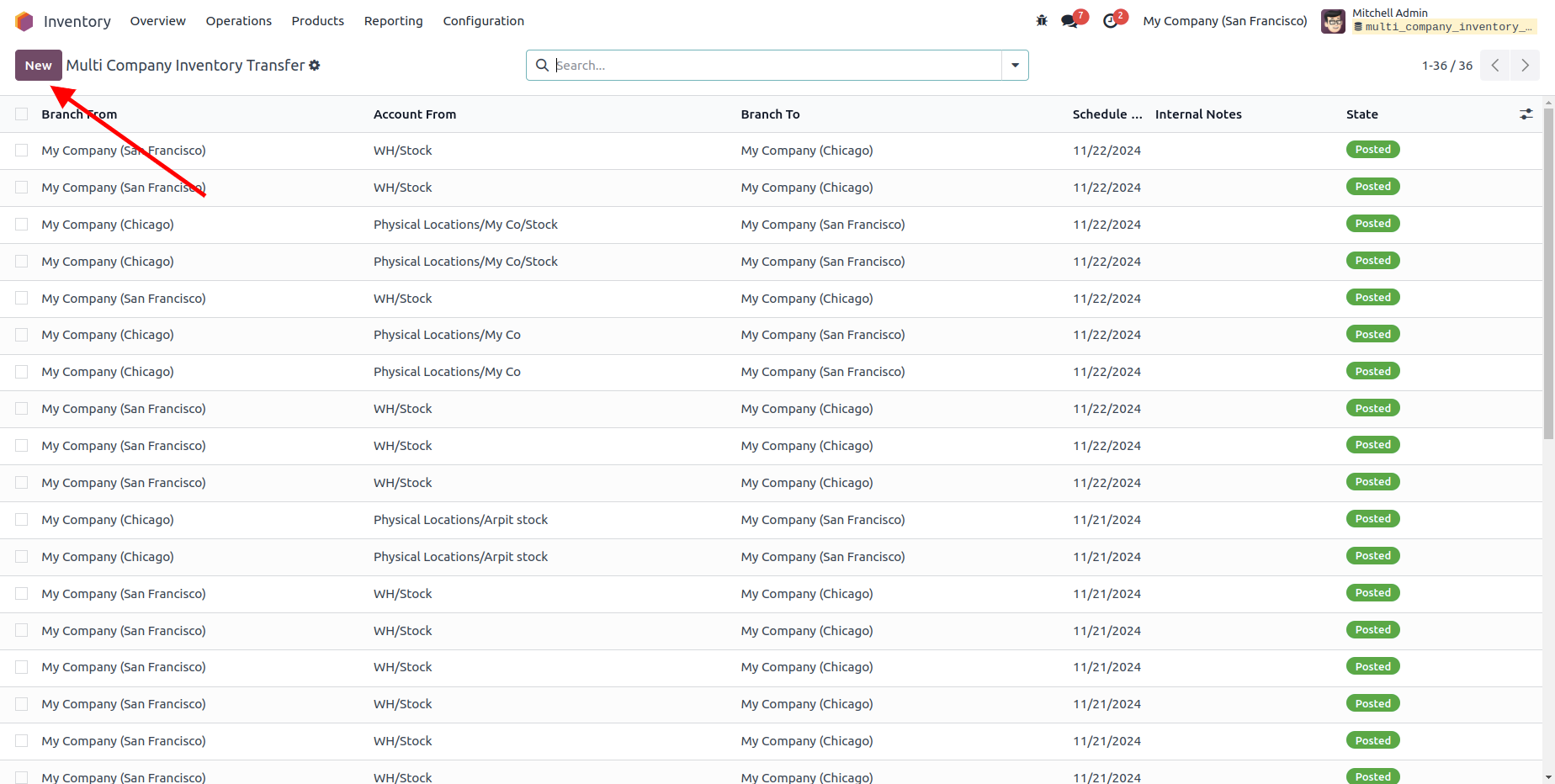The width and height of the screenshot is (1555, 784).
Task: Toggle the select-all header checkbox
Action: 22,114
